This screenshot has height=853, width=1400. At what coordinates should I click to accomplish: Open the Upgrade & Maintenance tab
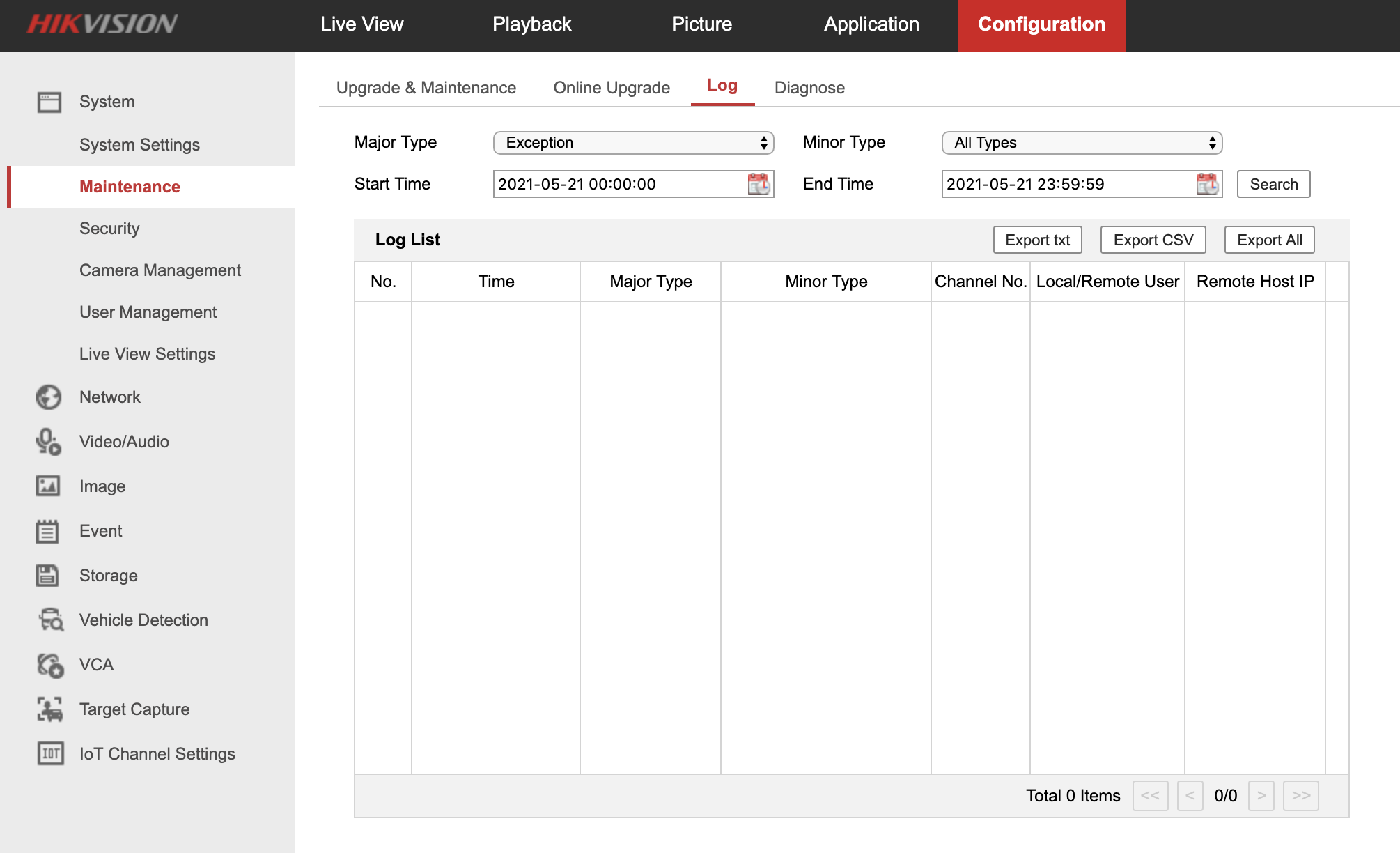click(426, 88)
